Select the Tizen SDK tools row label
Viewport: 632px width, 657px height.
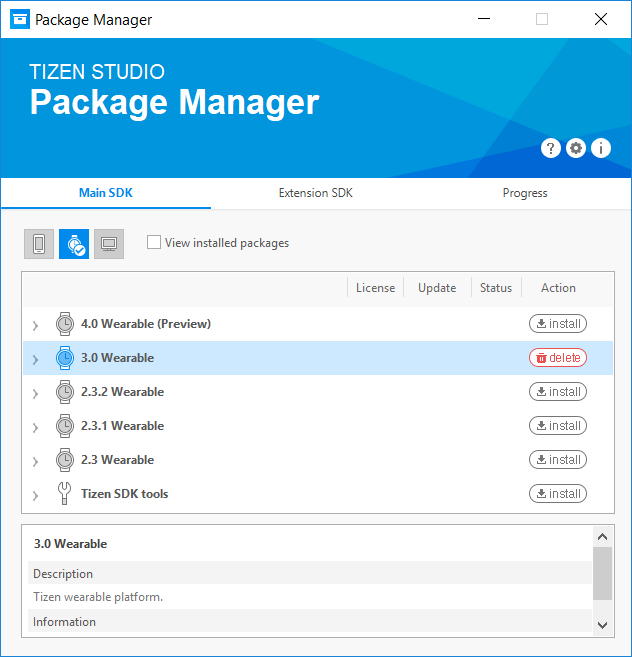124,494
